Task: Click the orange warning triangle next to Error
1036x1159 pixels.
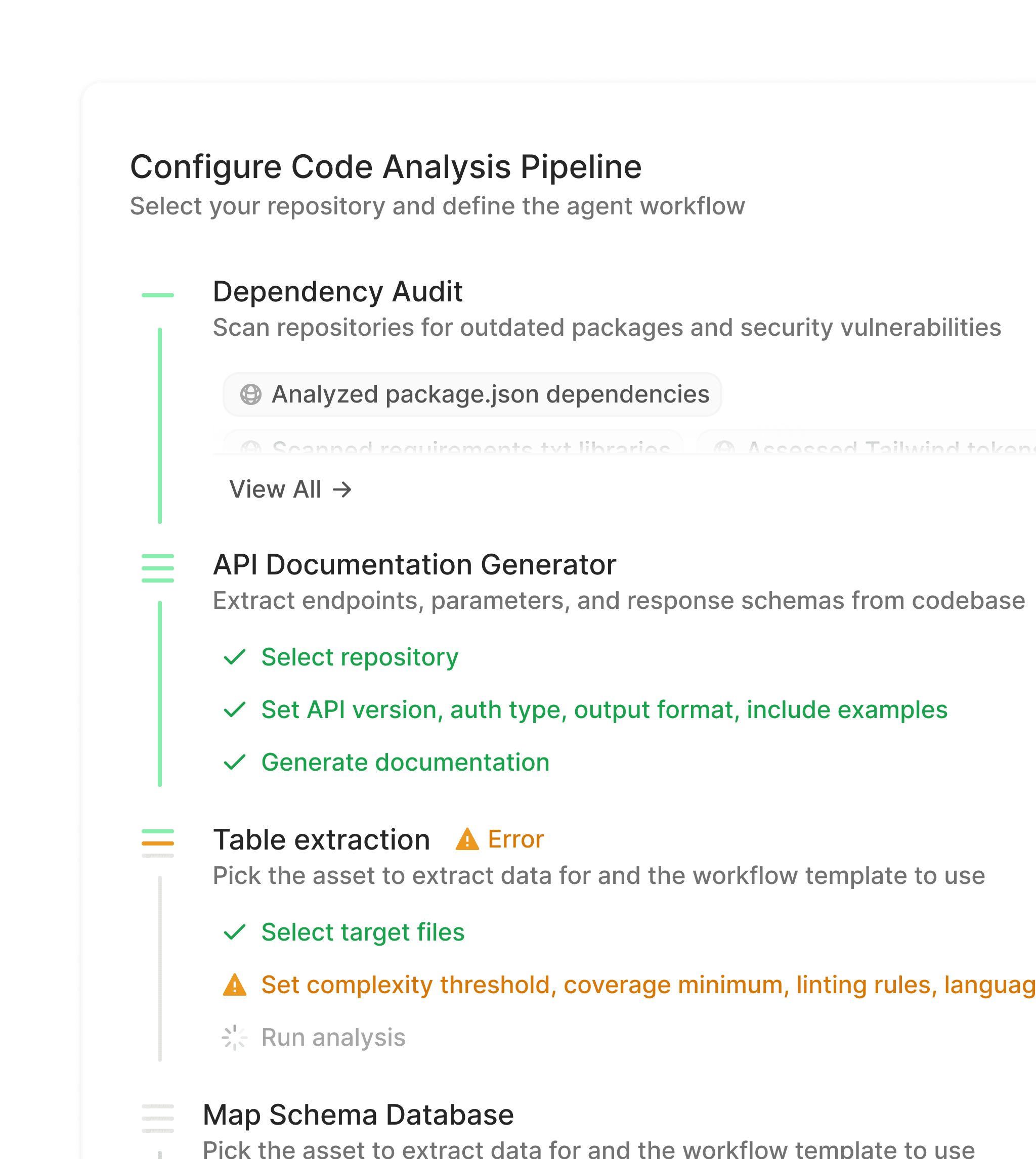Action: pyautogui.click(x=467, y=840)
